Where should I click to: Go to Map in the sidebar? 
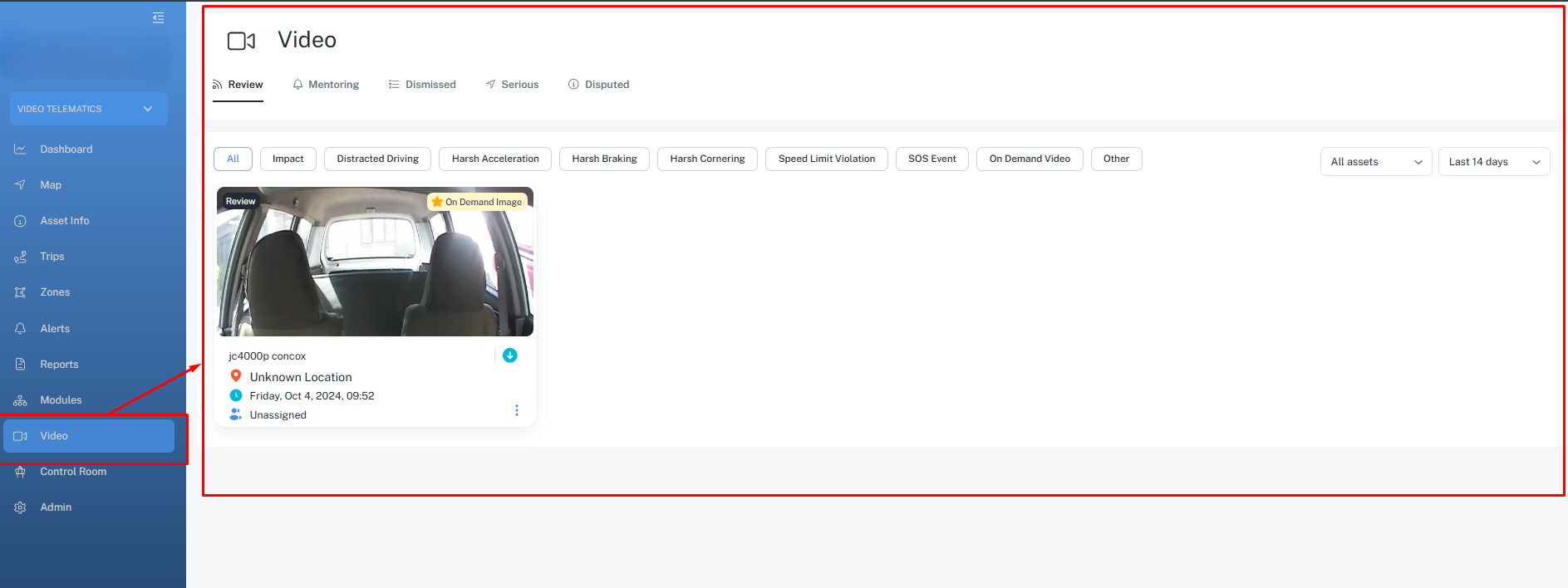tap(51, 185)
